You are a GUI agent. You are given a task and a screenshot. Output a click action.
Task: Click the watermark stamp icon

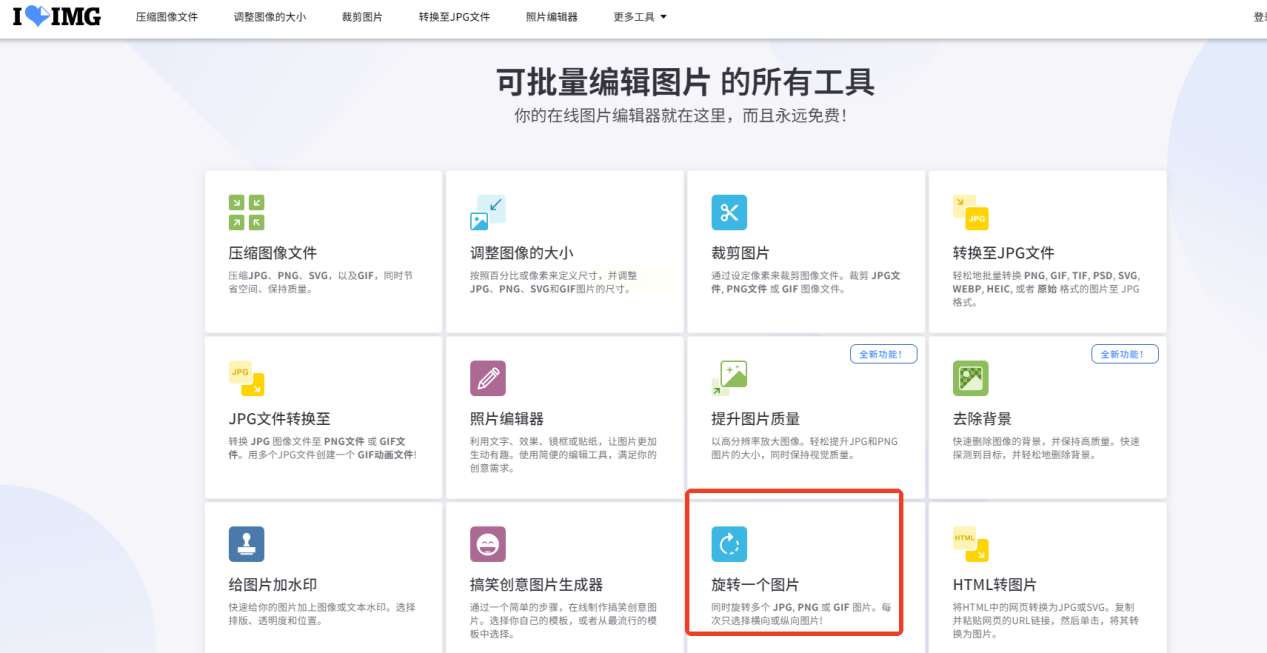[x=246, y=544]
